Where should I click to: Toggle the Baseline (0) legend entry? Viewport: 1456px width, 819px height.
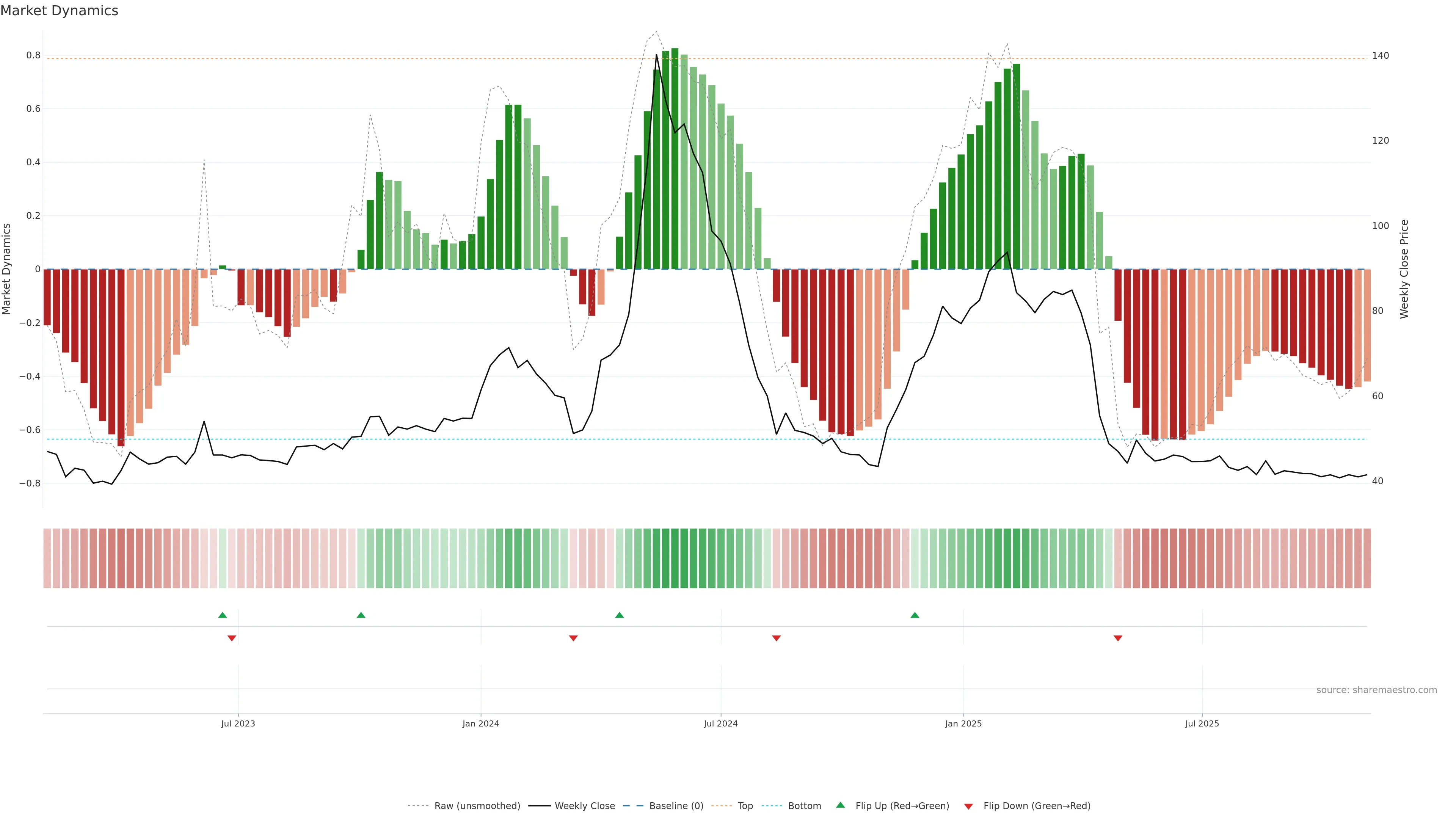point(676,806)
